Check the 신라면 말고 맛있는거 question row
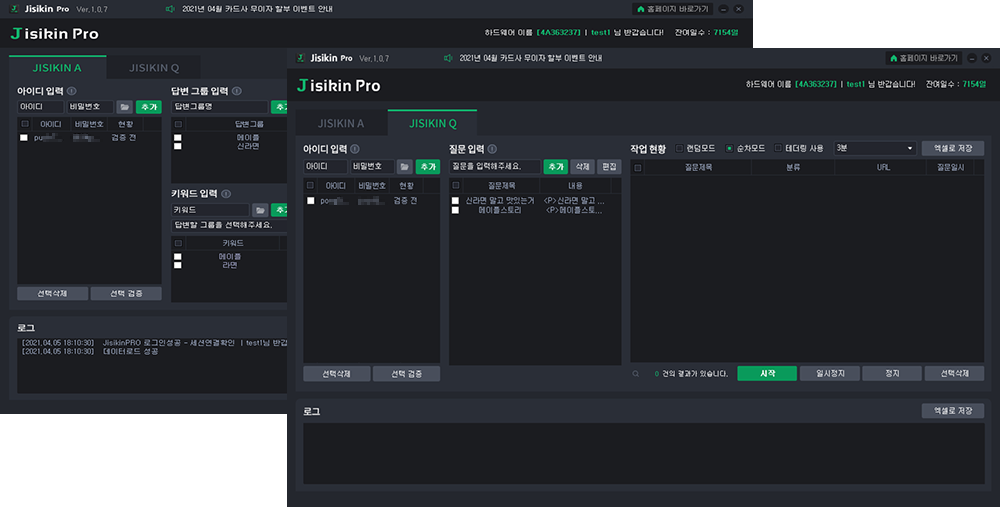Screen dimensions: 1000x507 pos(455,201)
